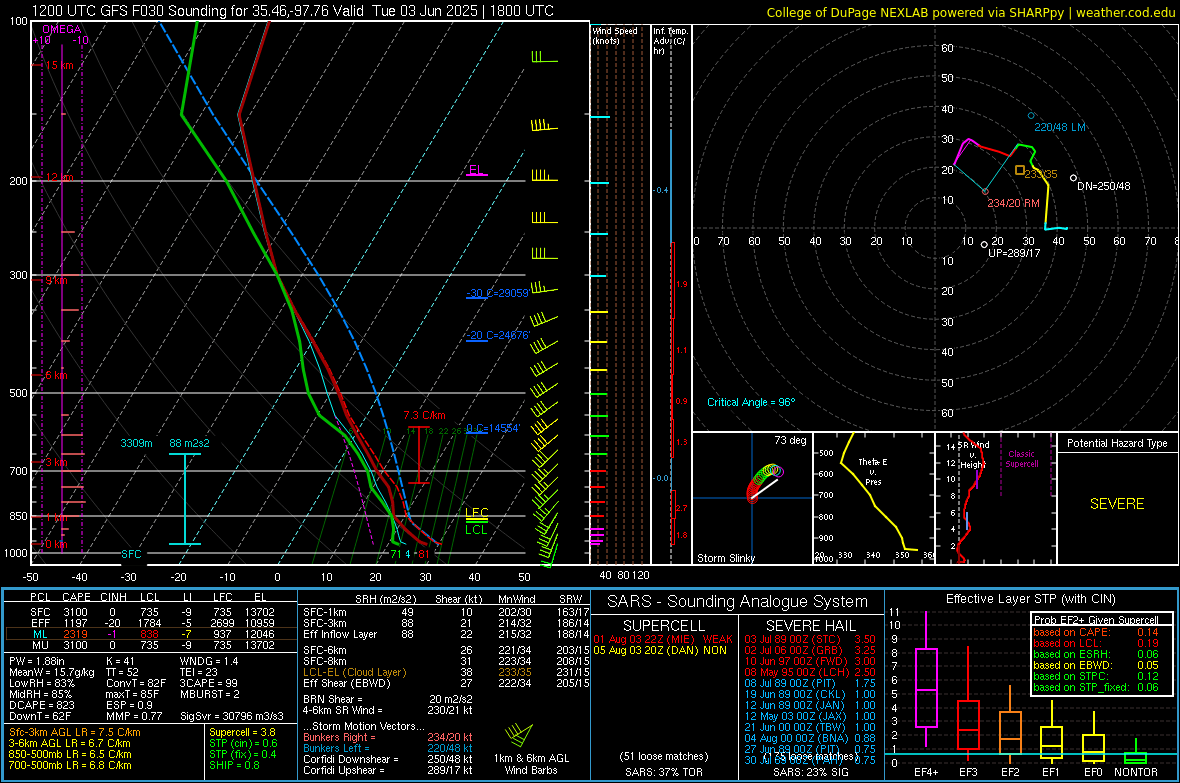This screenshot has height=783, width=1180.
Task: Select the OMEGA label on the skew-T
Action: pos(61,29)
